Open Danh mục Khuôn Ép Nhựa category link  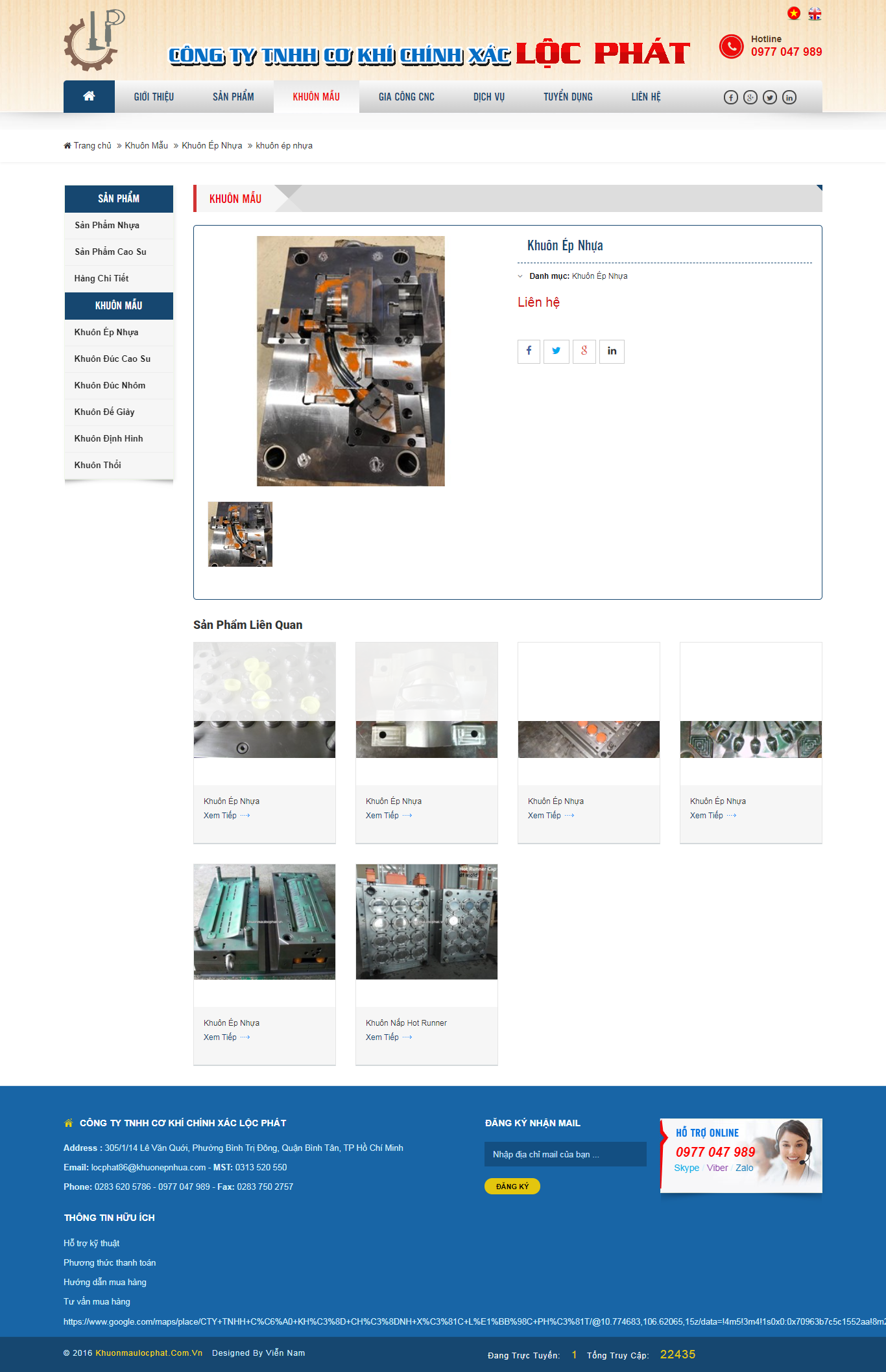[599, 276]
